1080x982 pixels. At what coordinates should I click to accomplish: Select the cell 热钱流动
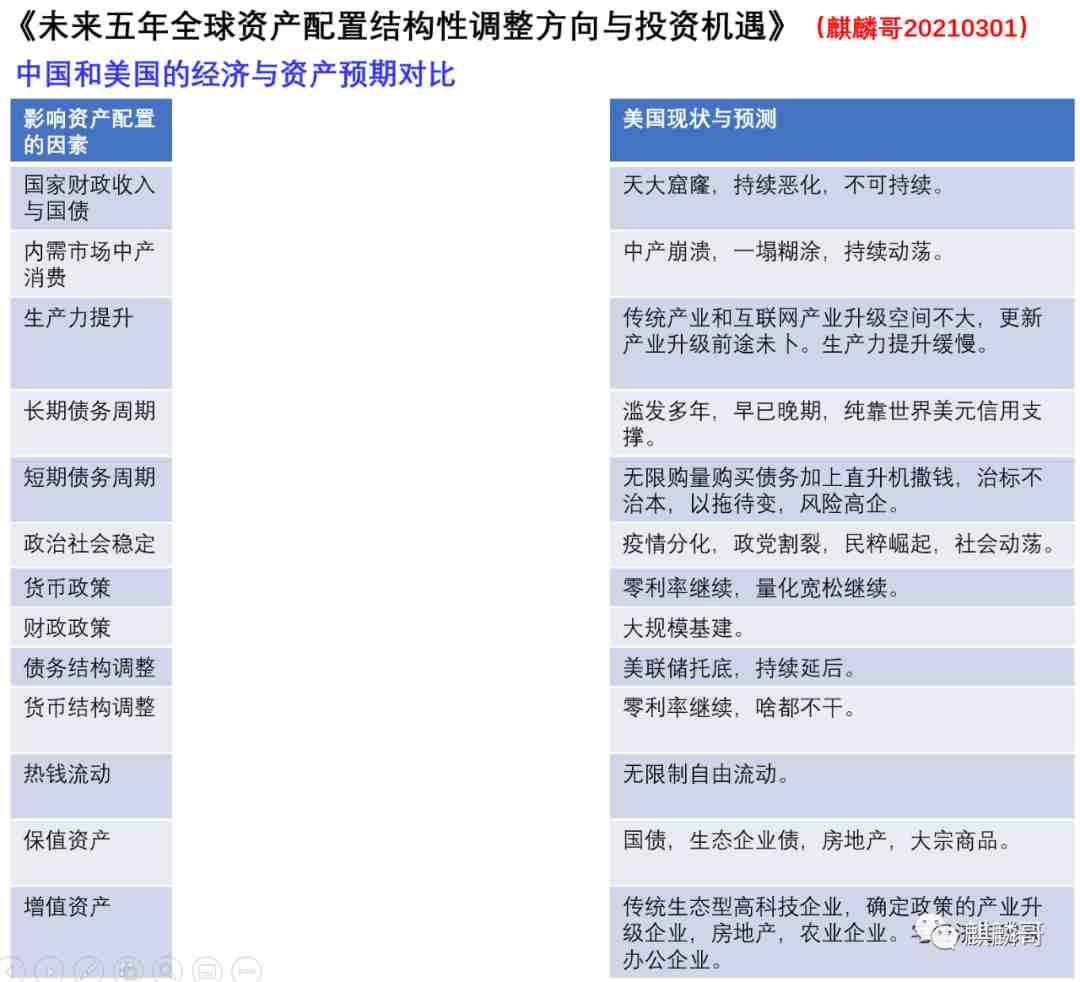(91, 786)
